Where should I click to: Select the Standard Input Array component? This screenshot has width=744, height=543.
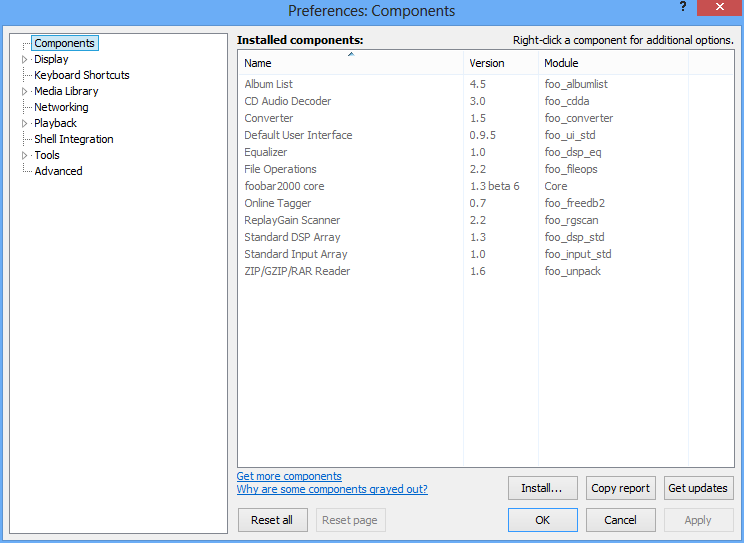pyautogui.click(x=486, y=254)
